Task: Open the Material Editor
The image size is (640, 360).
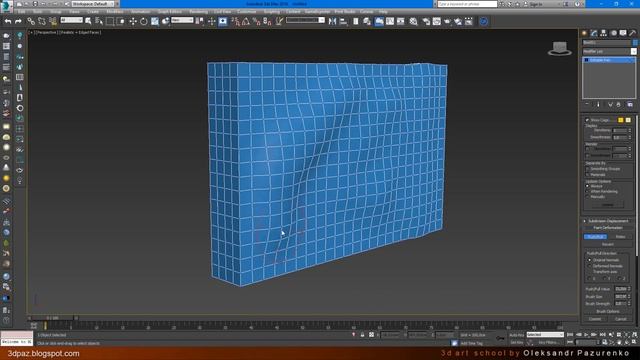Action: [x=413, y=21]
